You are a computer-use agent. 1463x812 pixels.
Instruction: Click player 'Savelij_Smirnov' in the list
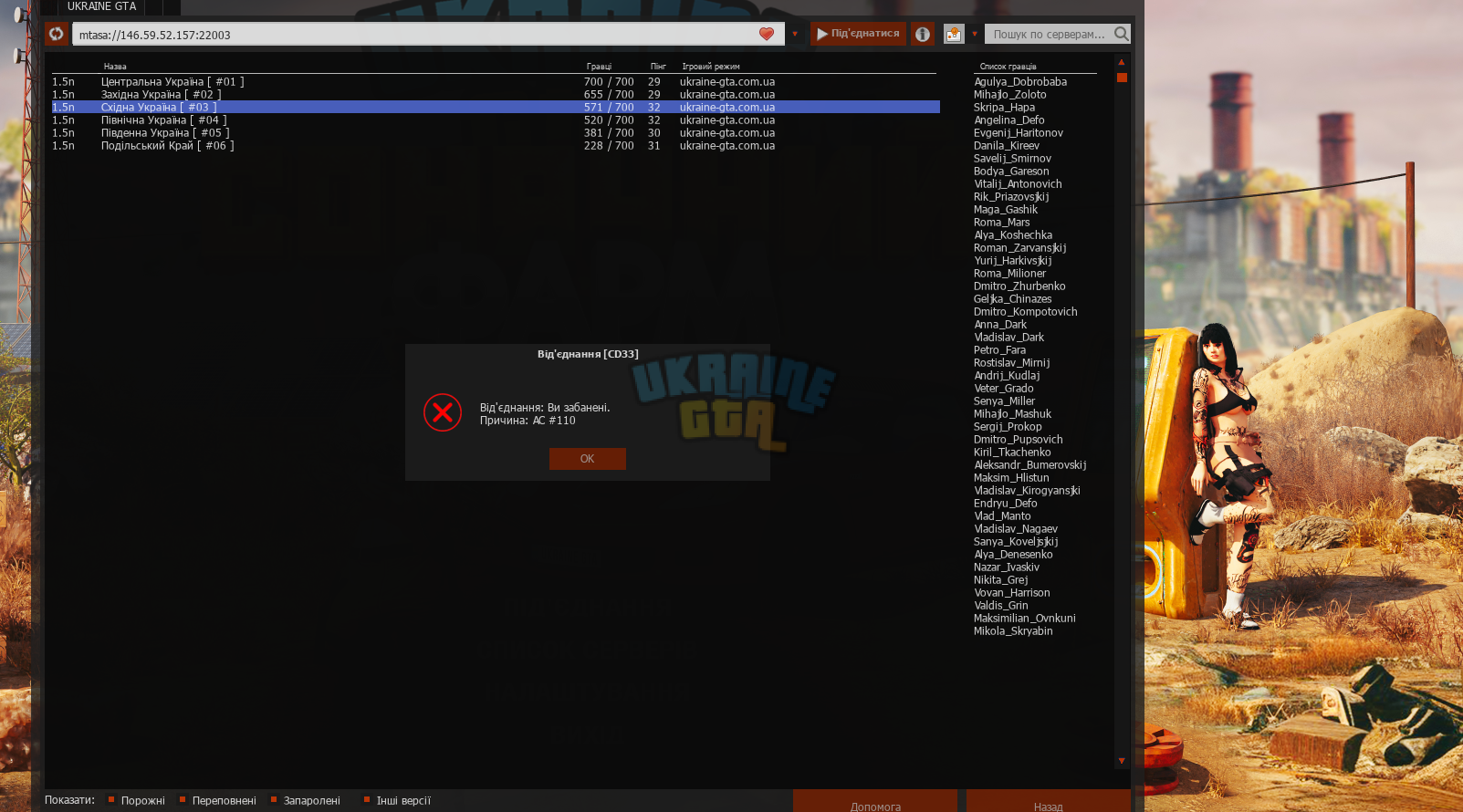(x=1012, y=158)
